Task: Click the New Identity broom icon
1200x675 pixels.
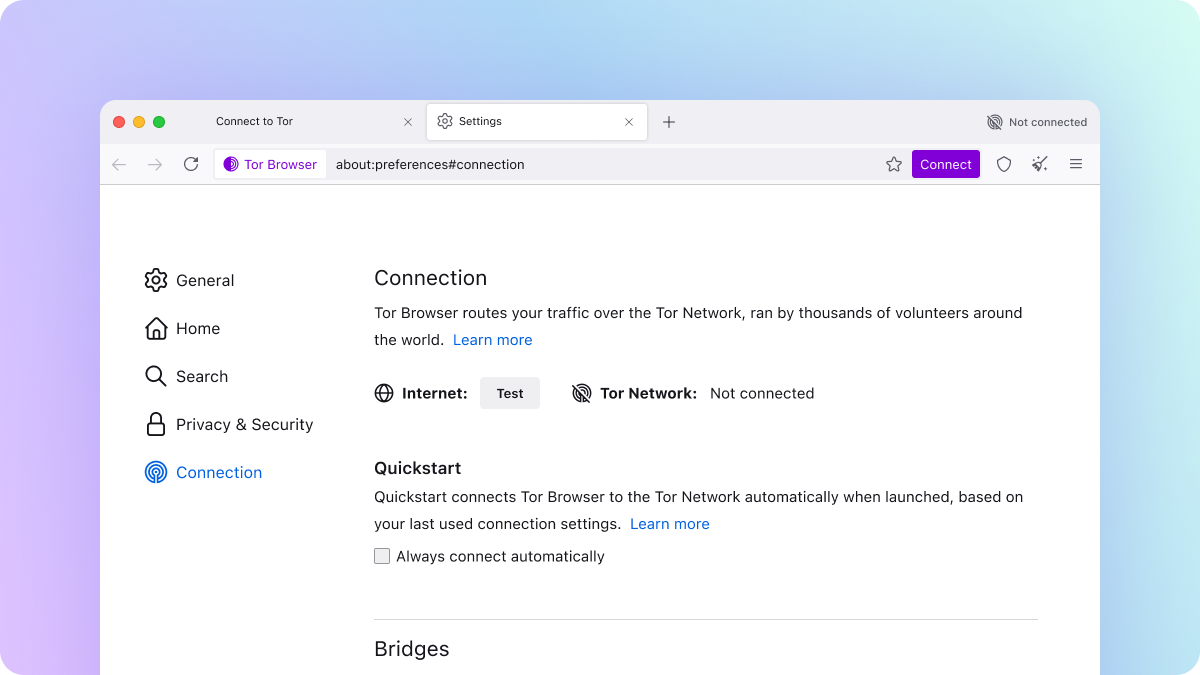Action: (x=1040, y=164)
